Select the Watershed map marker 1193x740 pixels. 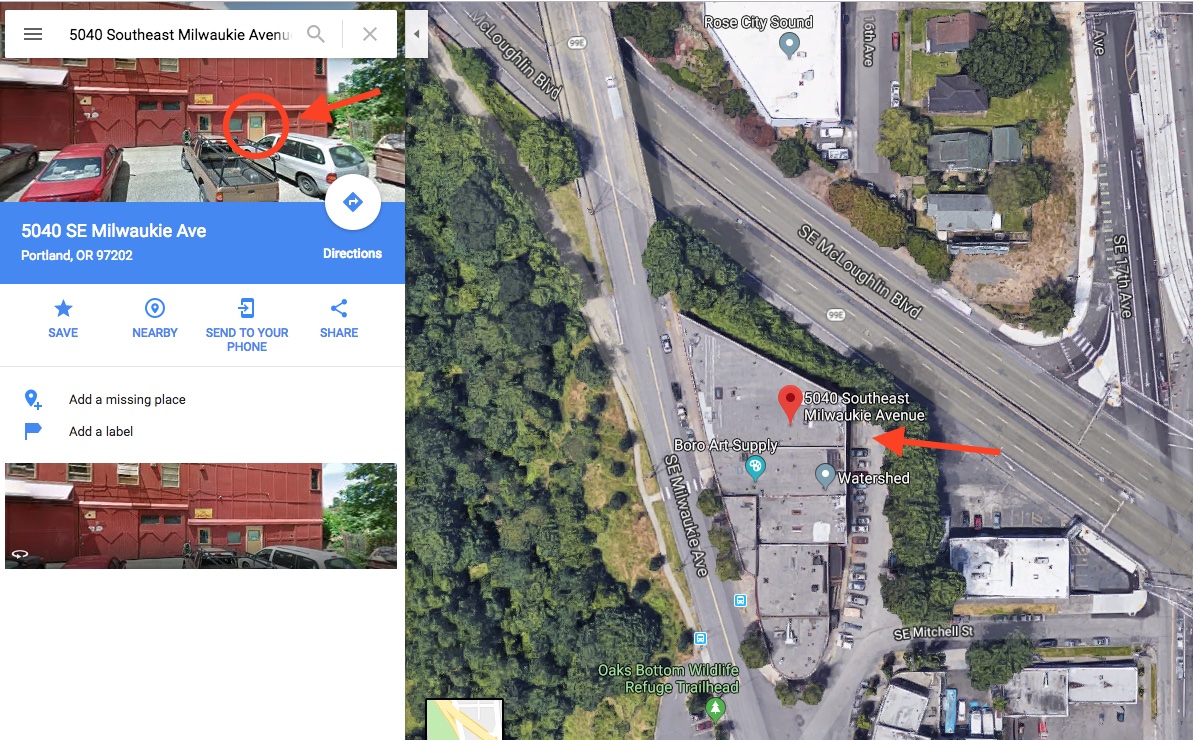click(x=825, y=476)
